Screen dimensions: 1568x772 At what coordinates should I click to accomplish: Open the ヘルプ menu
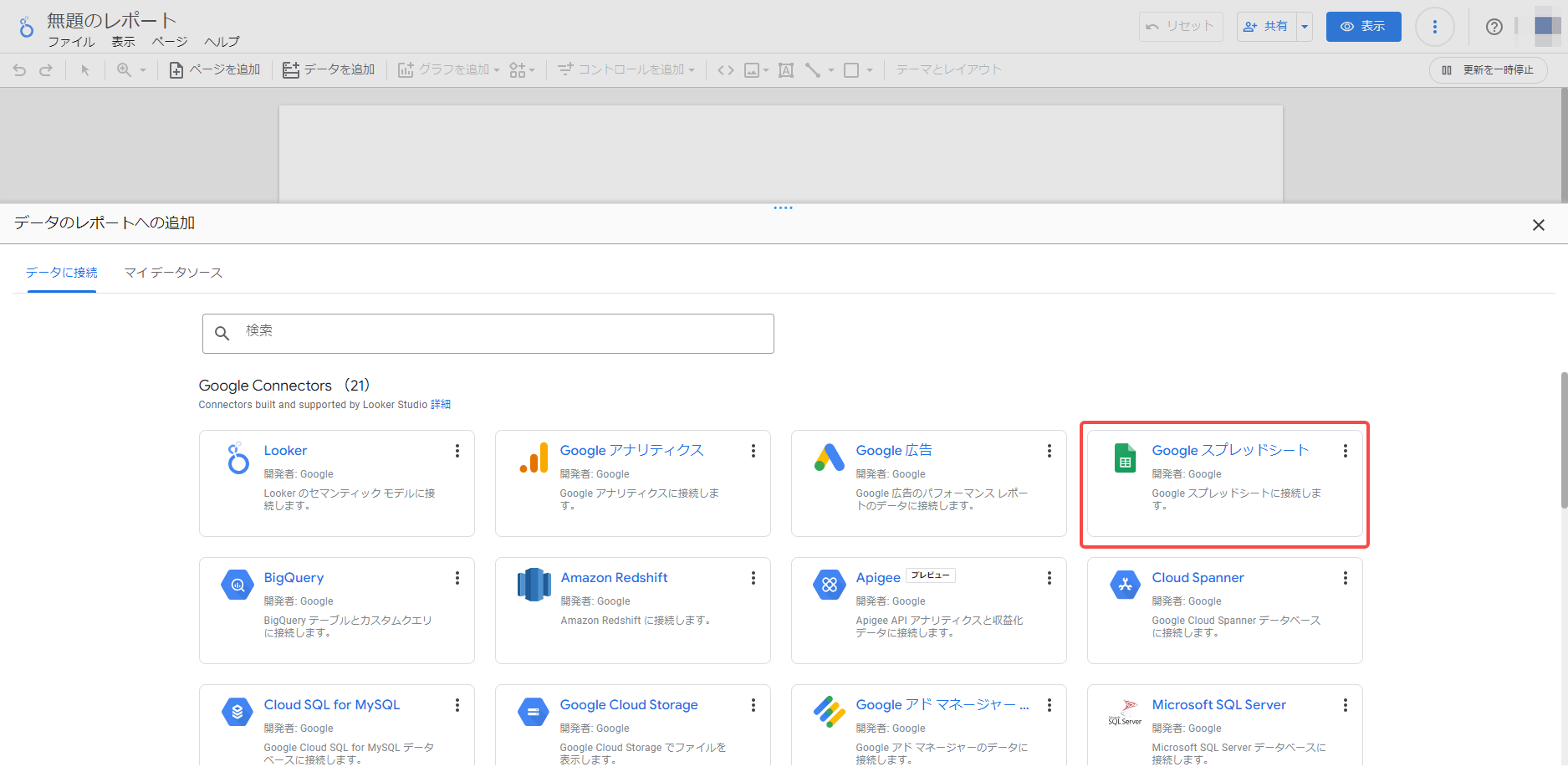coord(222,42)
